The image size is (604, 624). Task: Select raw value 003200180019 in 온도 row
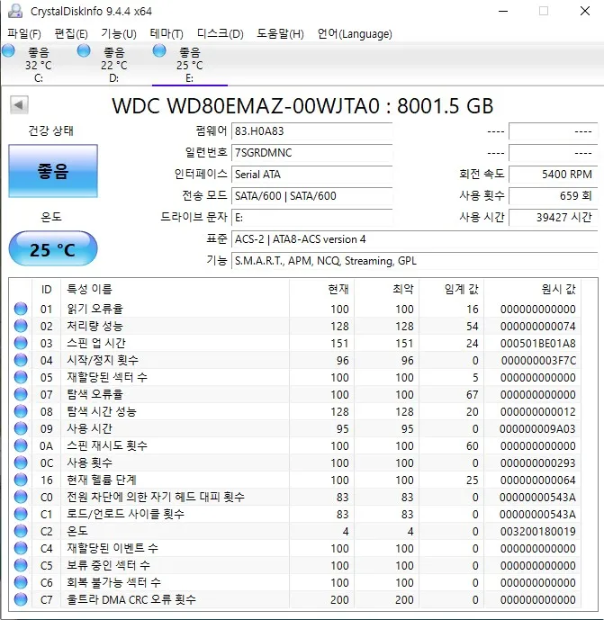538,531
